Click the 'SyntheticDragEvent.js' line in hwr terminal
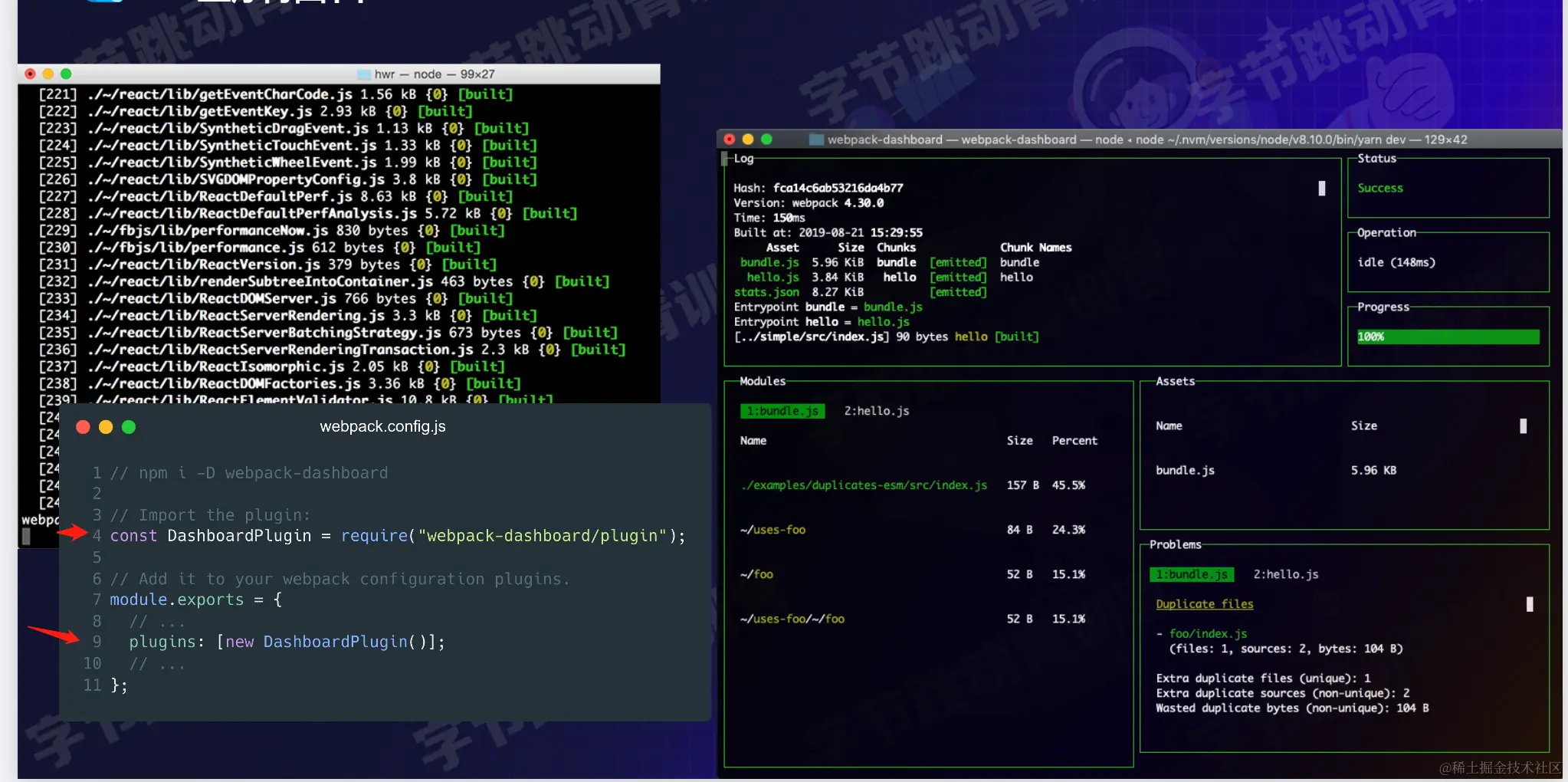 click(x=284, y=128)
